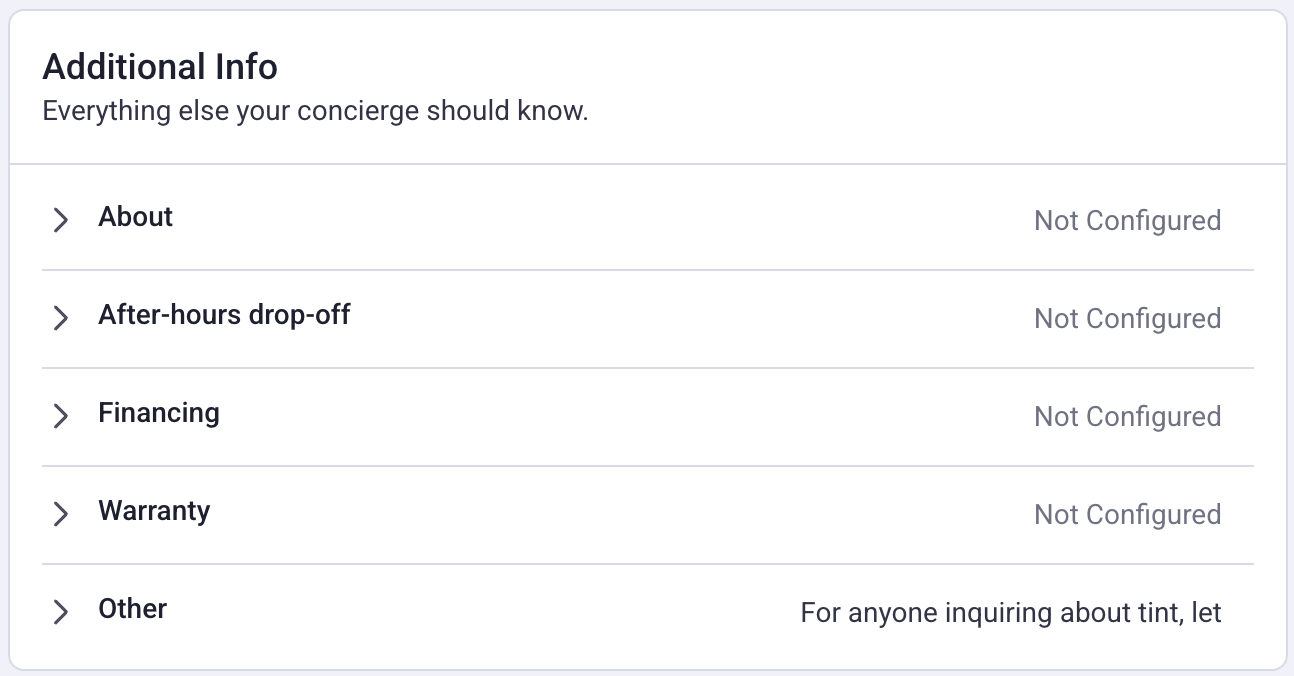The image size is (1294, 676).
Task: Open the About label
Action: [x=135, y=217]
